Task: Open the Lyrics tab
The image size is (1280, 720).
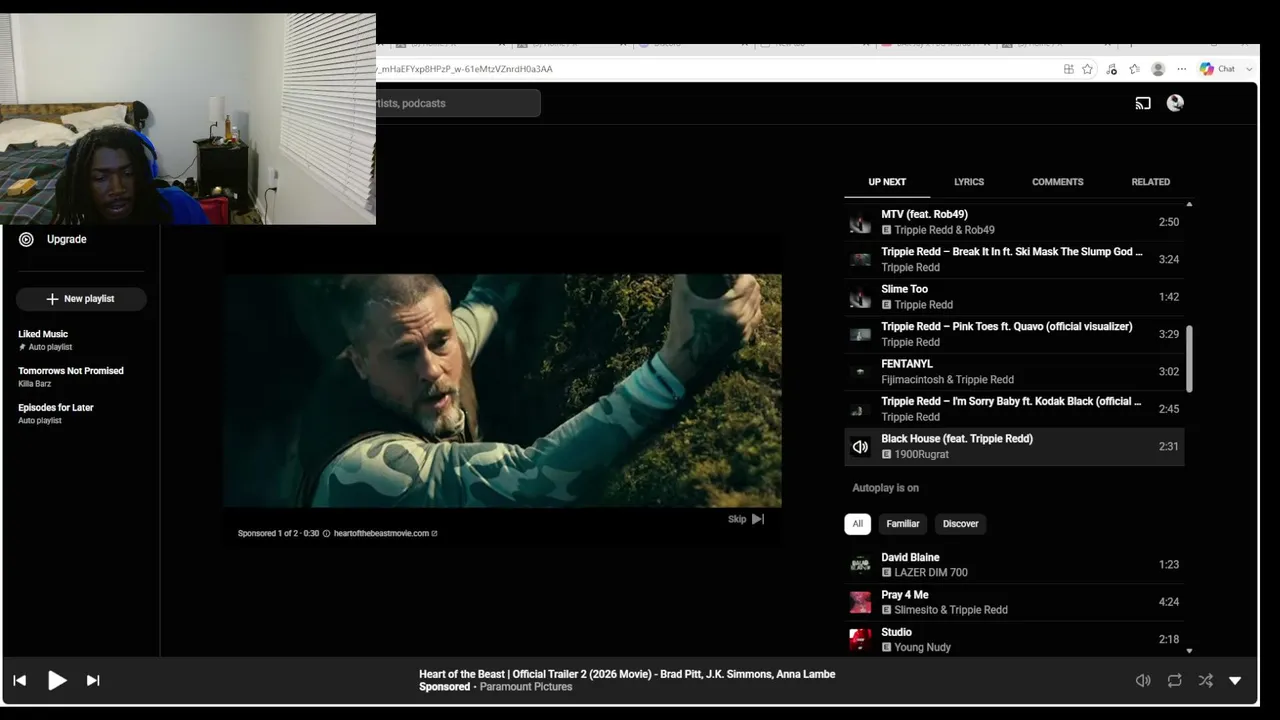Action: (x=969, y=182)
